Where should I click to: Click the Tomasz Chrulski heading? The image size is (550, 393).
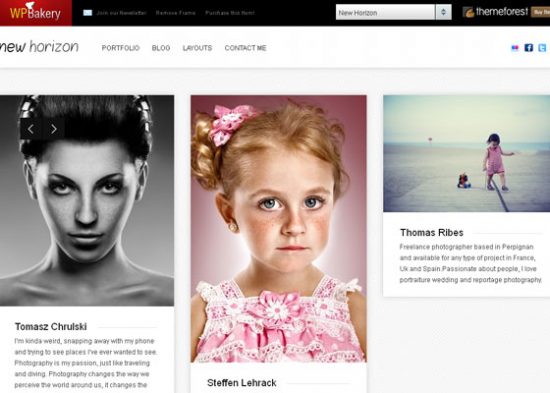pyautogui.click(x=51, y=327)
